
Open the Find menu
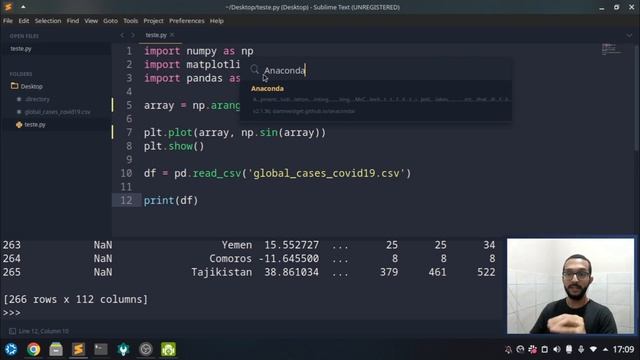pyautogui.click(x=73, y=21)
